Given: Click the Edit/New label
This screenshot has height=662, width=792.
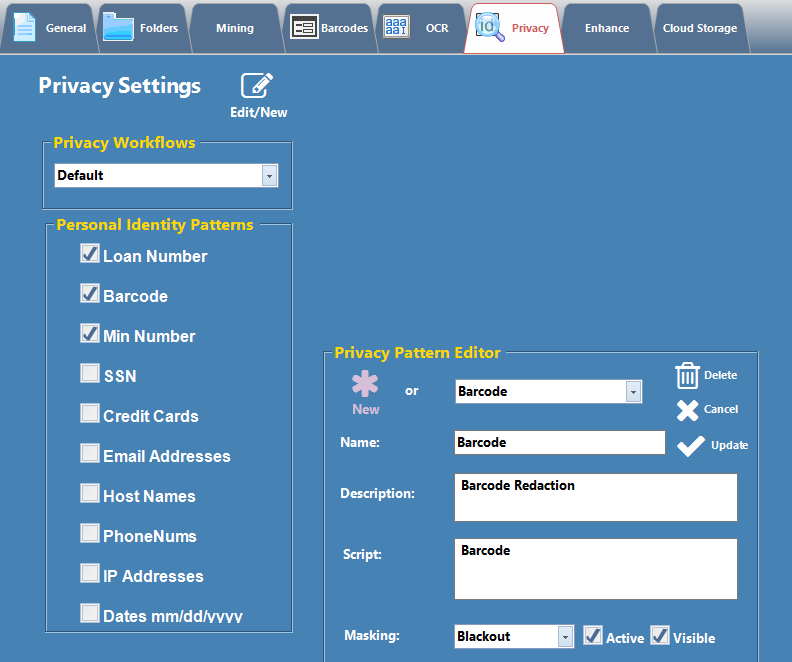Looking at the screenshot, I should click(x=259, y=112).
